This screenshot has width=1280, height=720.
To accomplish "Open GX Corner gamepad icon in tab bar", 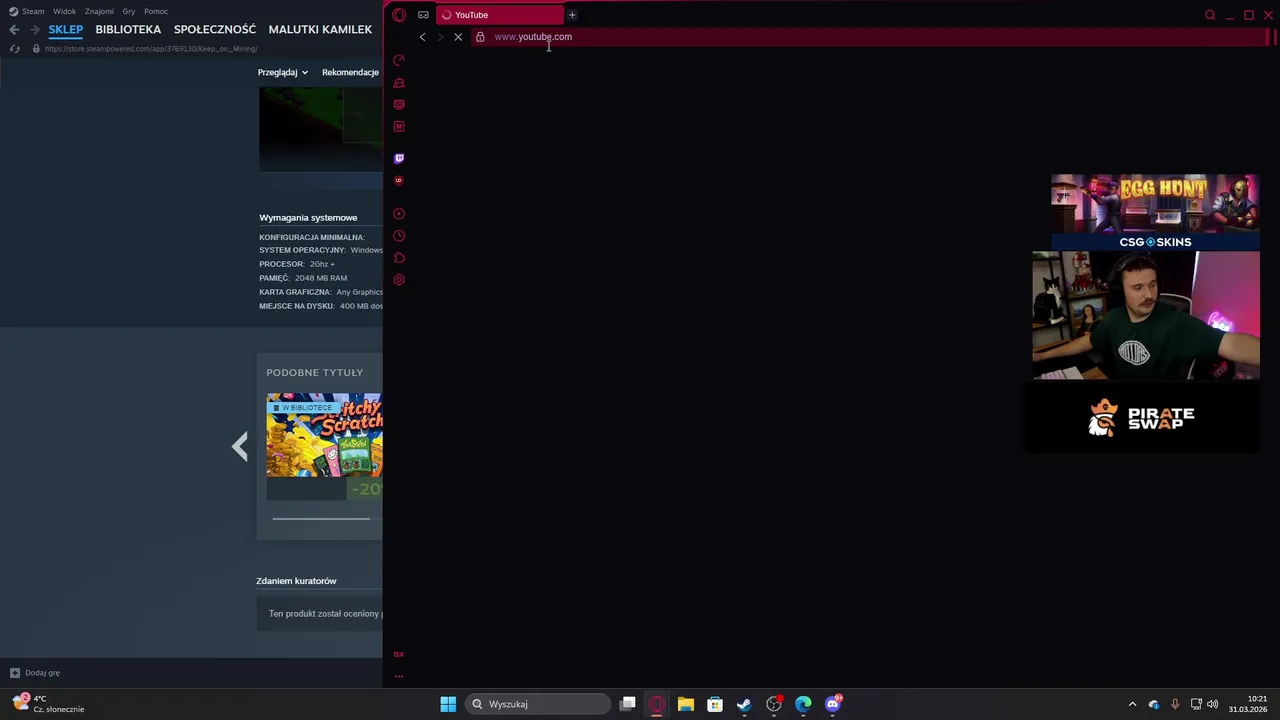I will tap(423, 15).
